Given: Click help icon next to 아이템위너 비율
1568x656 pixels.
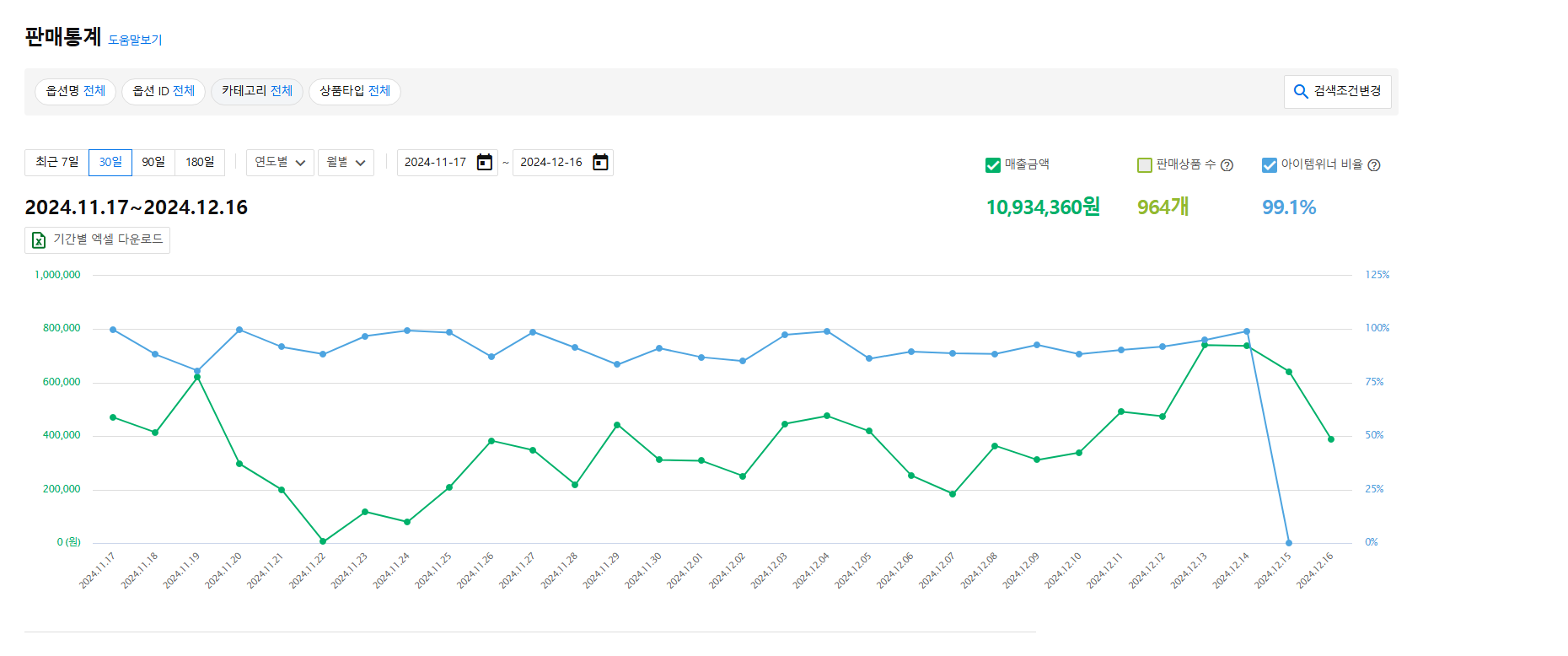Looking at the screenshot, I should pyautogui.click(x=1374, y=165).
